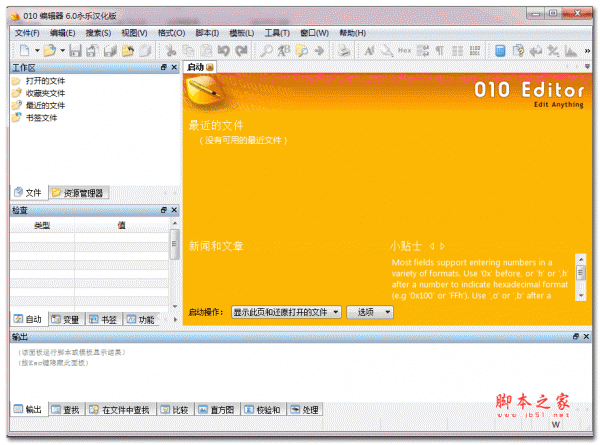Switch to the 在文件中查找 output tab
The image size is (600, 445).
(x=120, y=409)
